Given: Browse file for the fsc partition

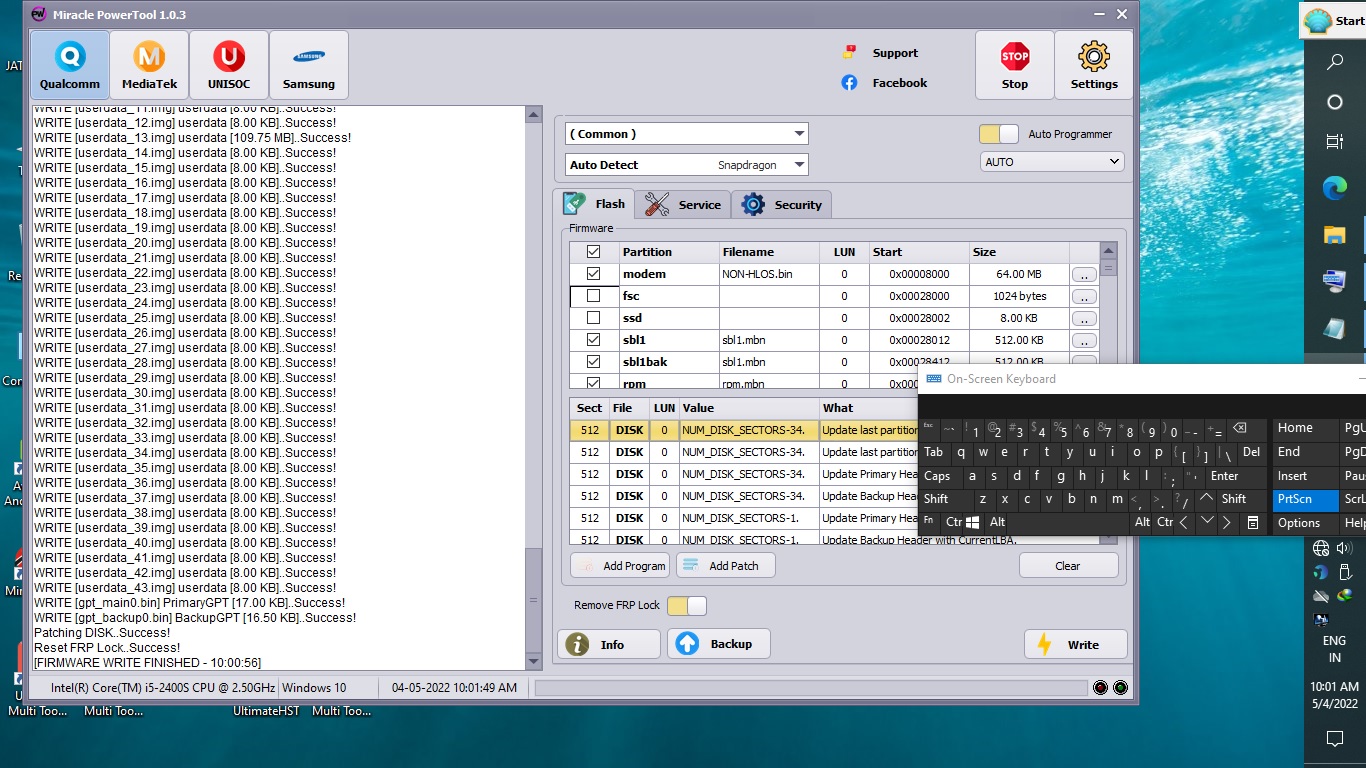Looking at the screenshot, I should [x=1084, y=296].
